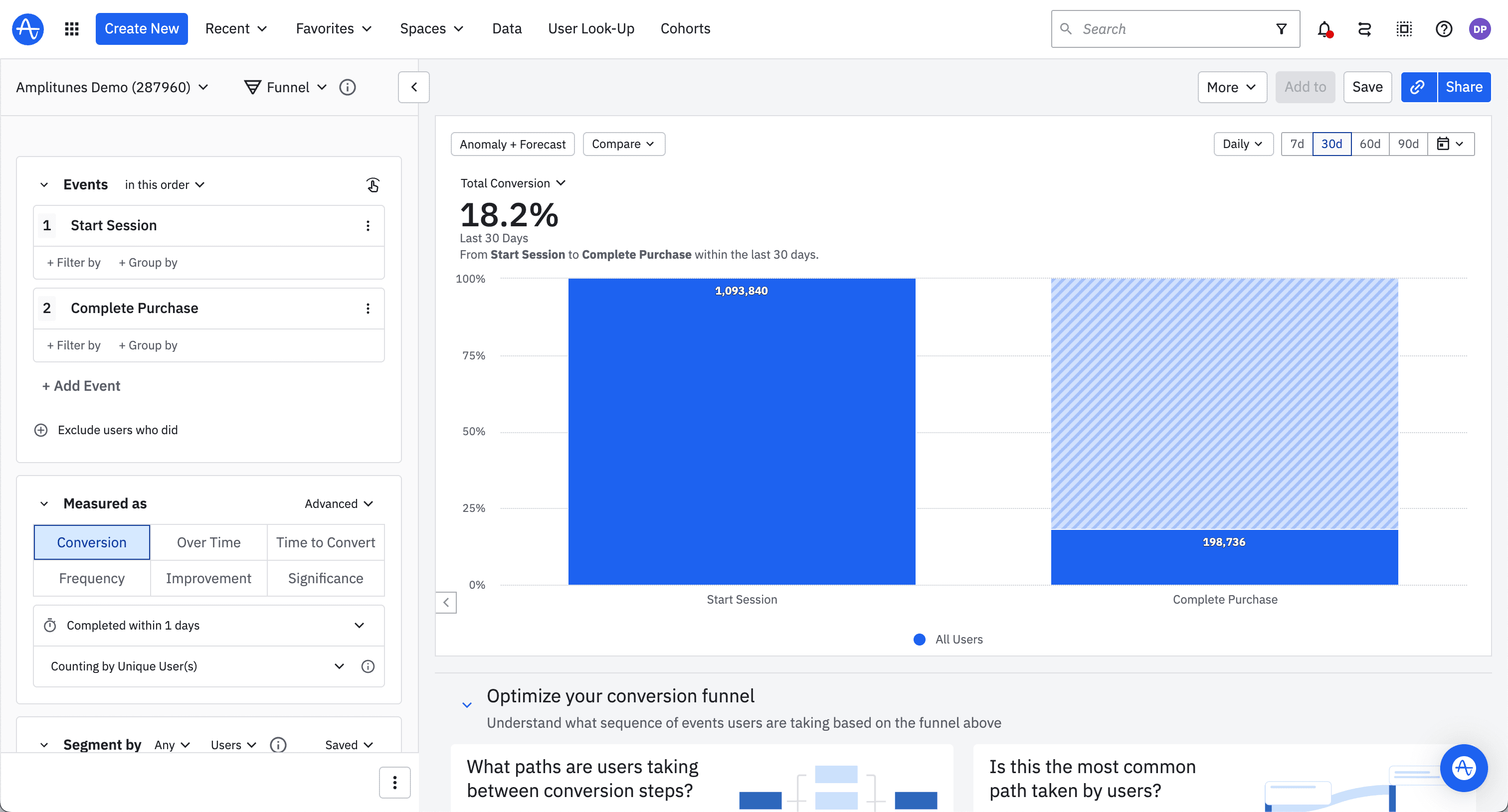Viewport: 1508px width, 812px height.
Task: Click the info icon next to Funnel
Action: [x=347, y=87]
